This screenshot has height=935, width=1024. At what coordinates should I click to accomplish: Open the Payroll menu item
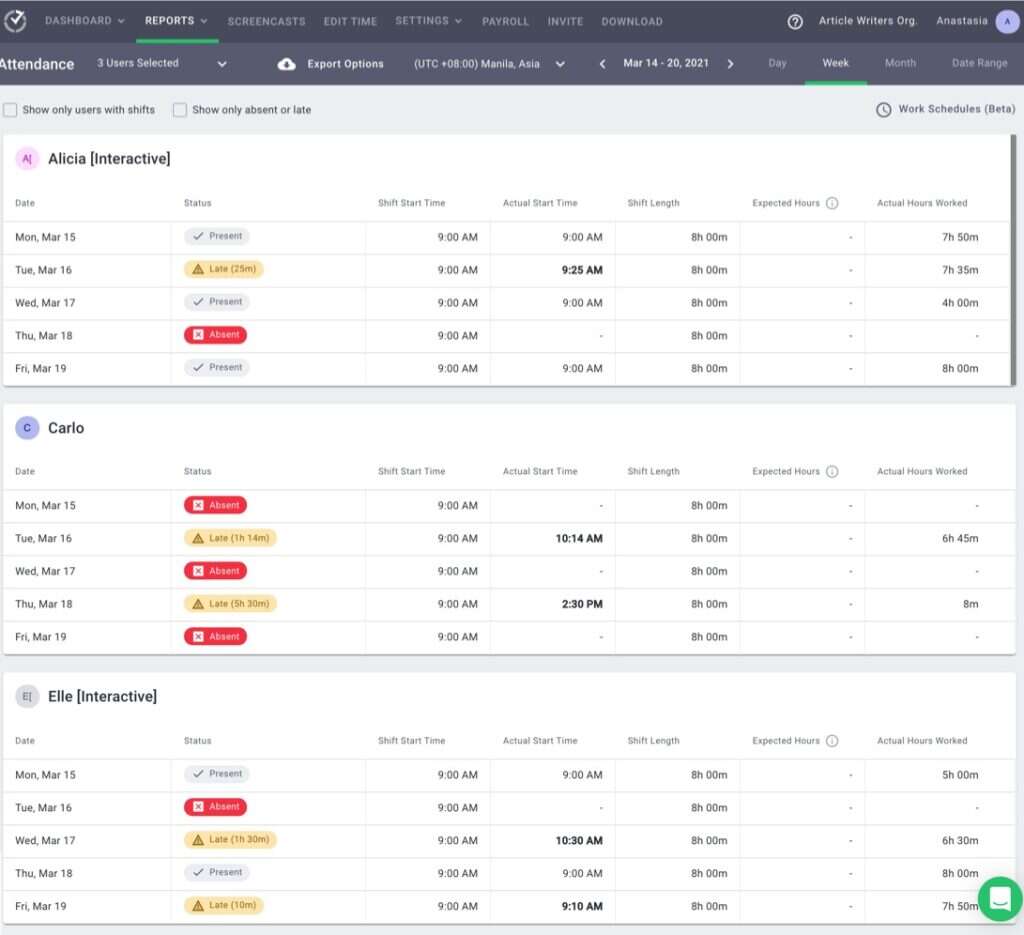click(505, 21)
